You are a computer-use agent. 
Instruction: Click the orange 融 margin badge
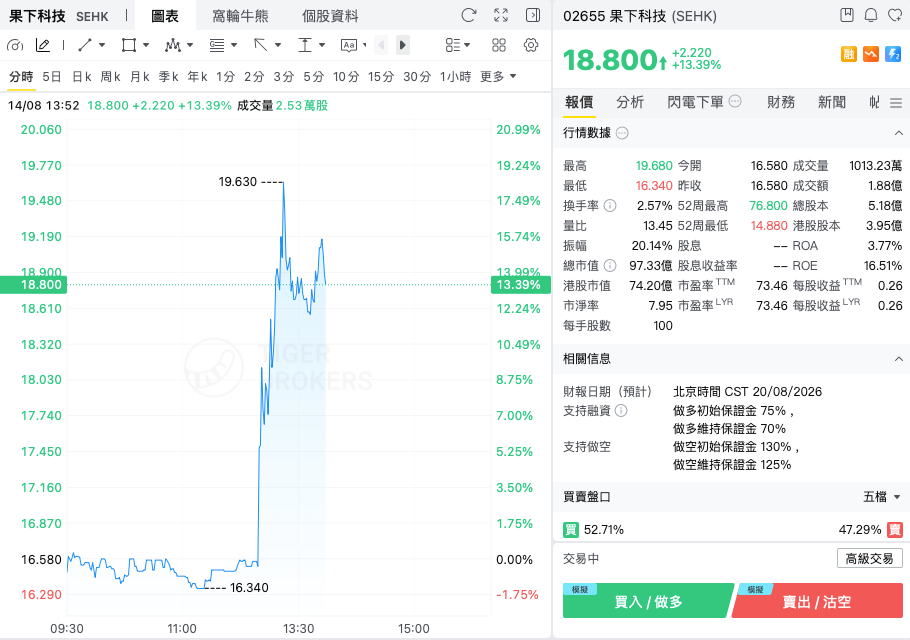[x=849, y=55]
